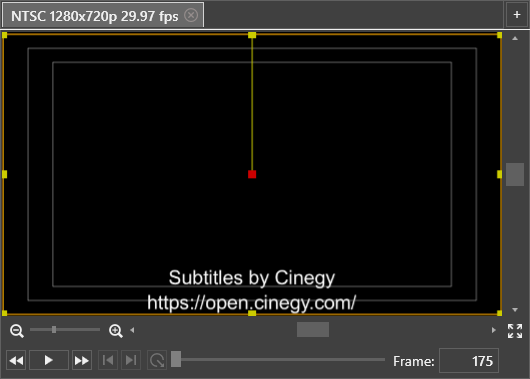Screen dimensions: 530x379
Task: Click the horizontal scrollbar right arrow
Action: point(493,330)
